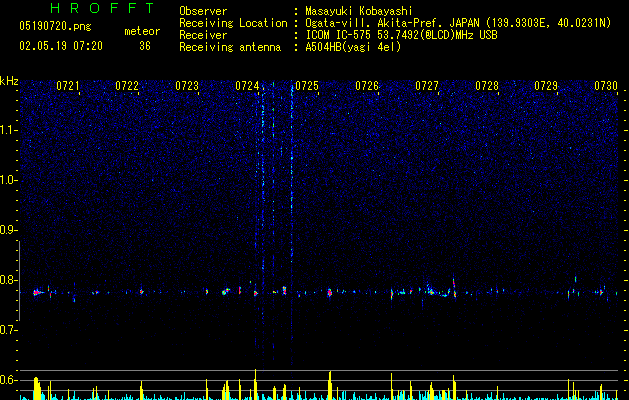Viewport: 629px width, 400px height.
Task: Click the meteor count 36
Action: [145, 46]
